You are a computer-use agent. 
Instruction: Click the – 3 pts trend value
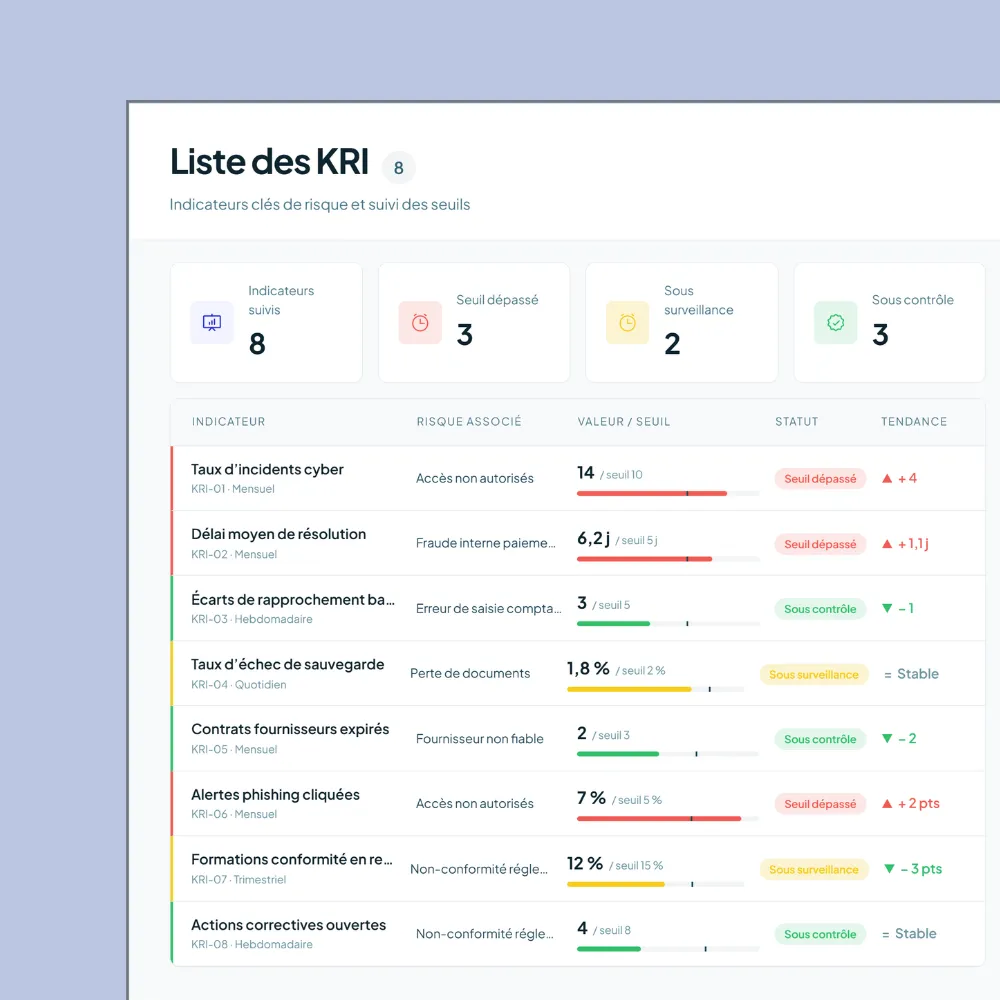tap(921, 869)
